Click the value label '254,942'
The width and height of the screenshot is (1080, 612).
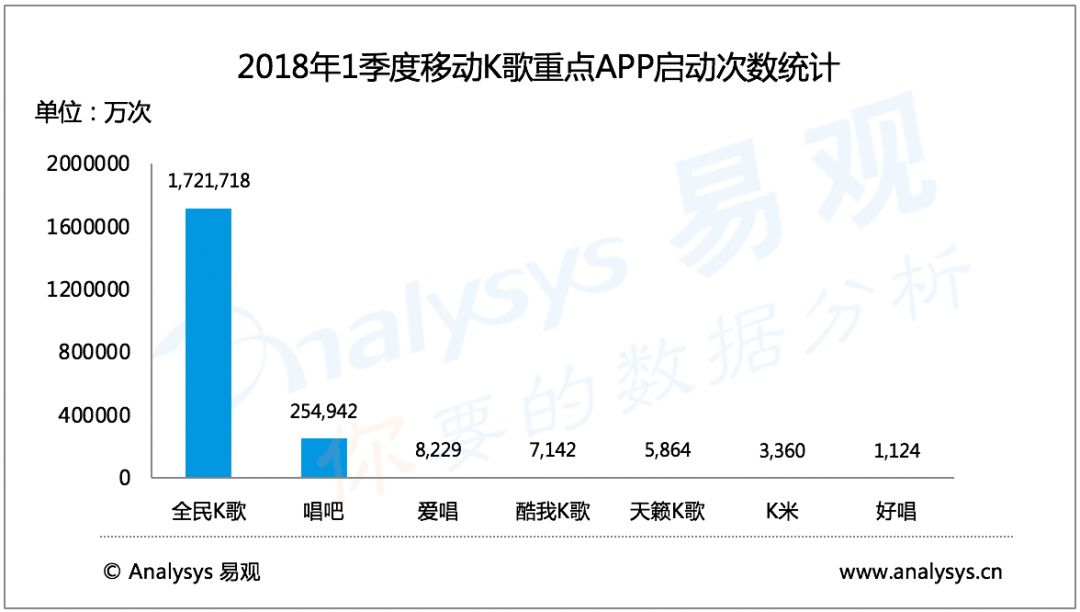[x=324, y=412]
